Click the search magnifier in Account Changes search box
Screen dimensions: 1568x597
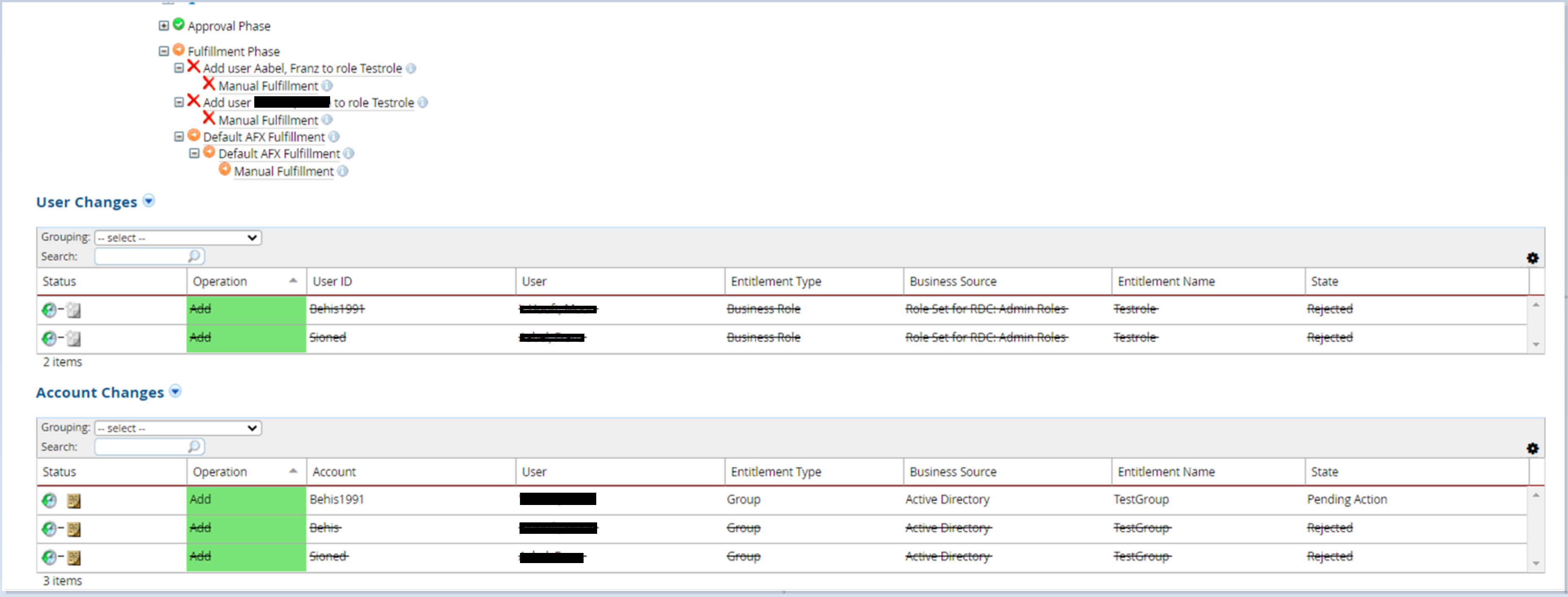tap(194, 446)
